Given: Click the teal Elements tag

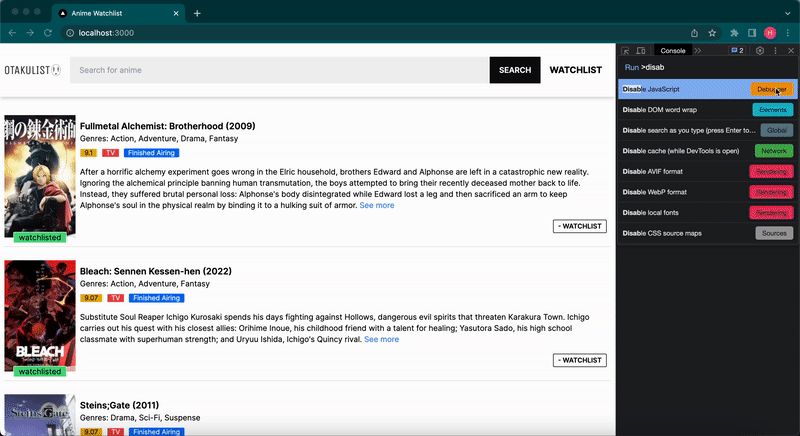Looking at the screenshot, I should (x=772, y=110).
